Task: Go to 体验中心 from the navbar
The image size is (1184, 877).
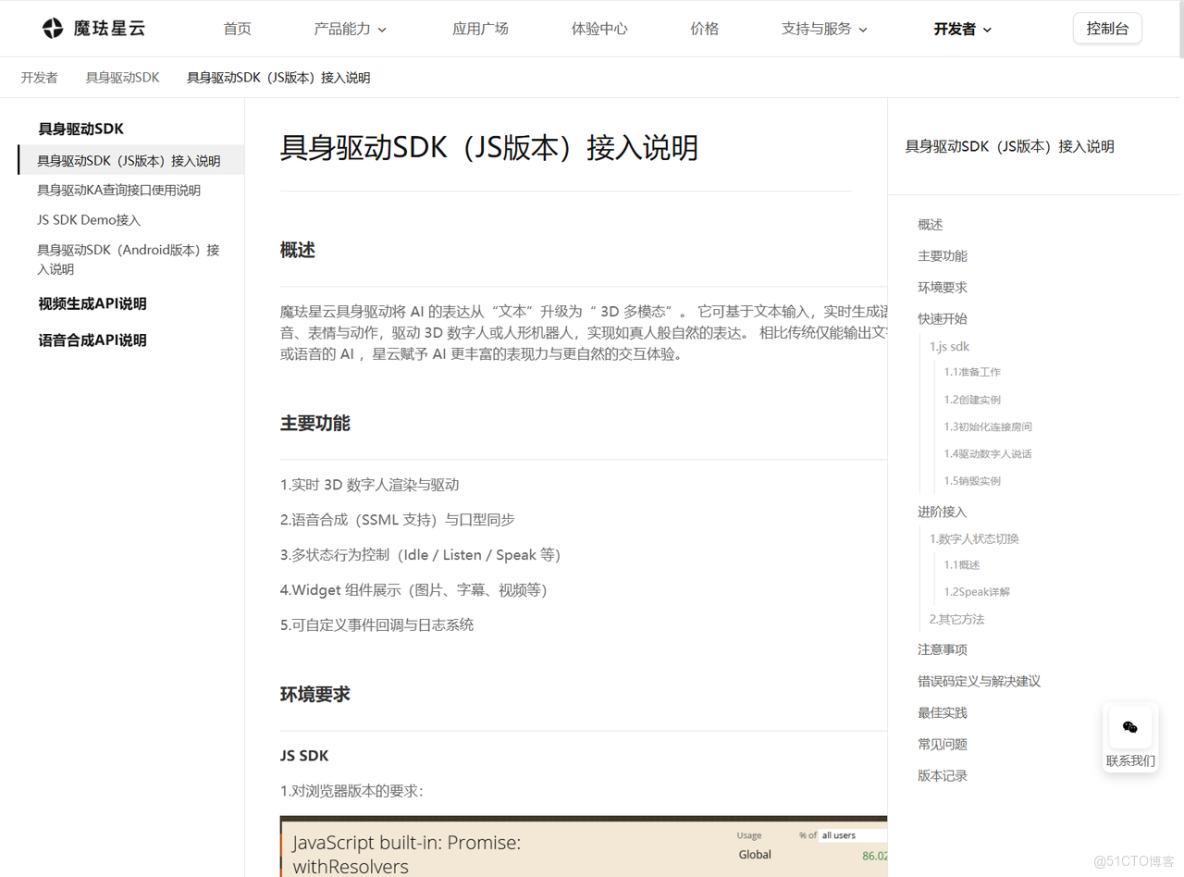Action: (599, 28)
